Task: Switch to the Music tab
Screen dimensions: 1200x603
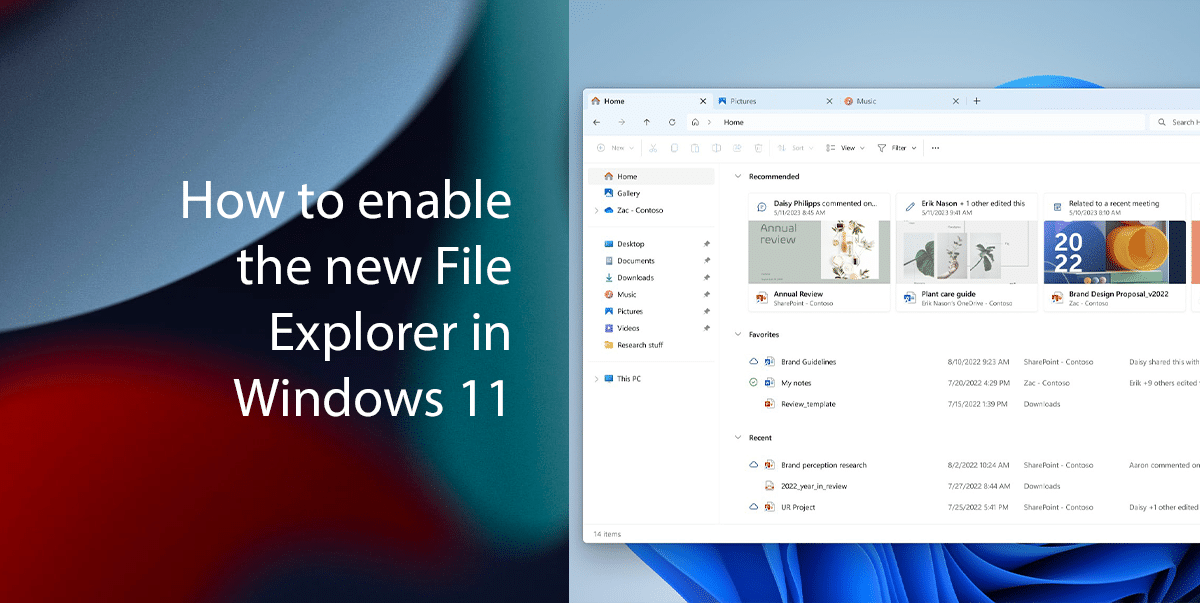Action: click(x=902, y=101)
